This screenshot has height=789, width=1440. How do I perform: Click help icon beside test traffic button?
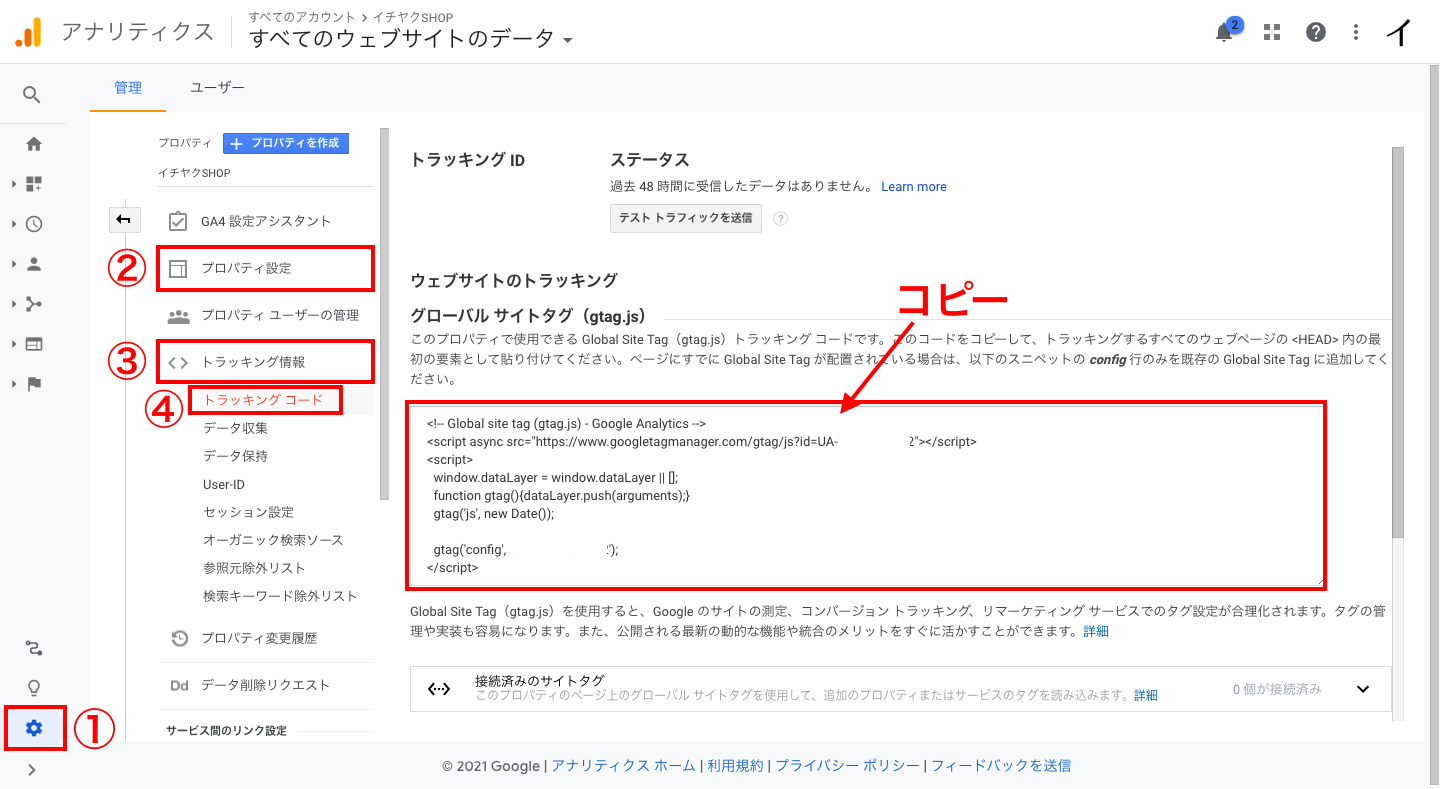tap(780, 218)
